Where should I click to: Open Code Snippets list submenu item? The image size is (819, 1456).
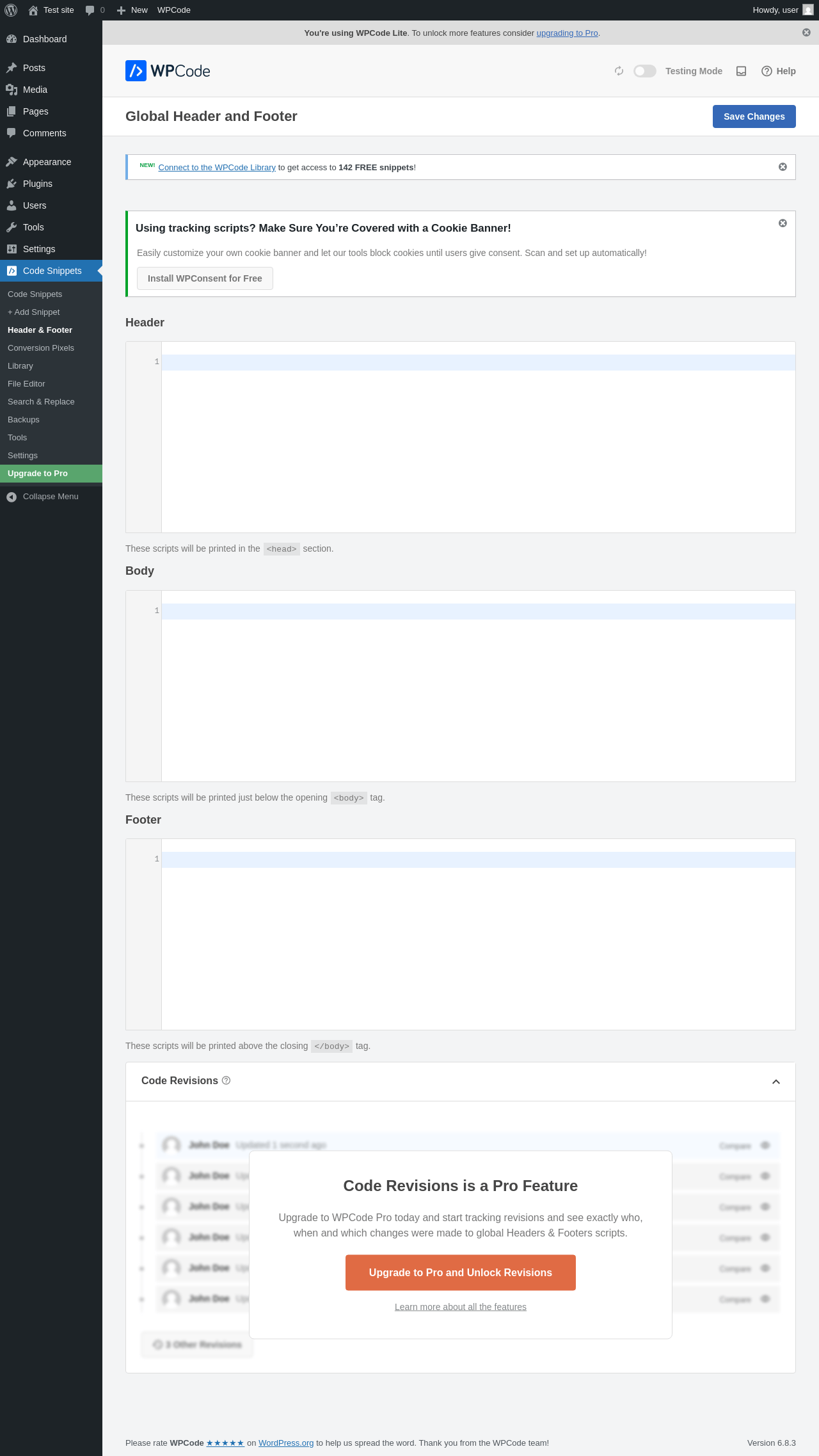pyautogui.click(x=51, y=294)
